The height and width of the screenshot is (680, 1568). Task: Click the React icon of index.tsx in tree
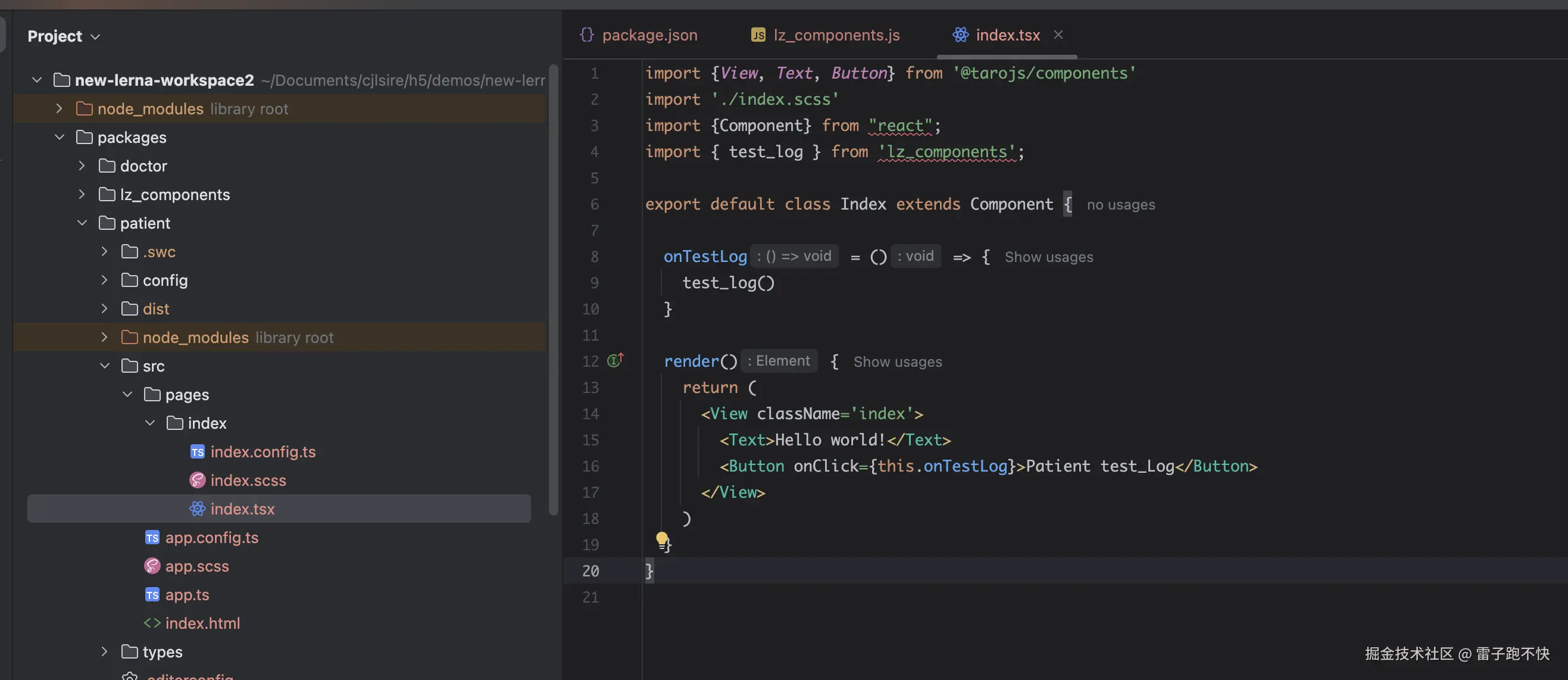197,509
